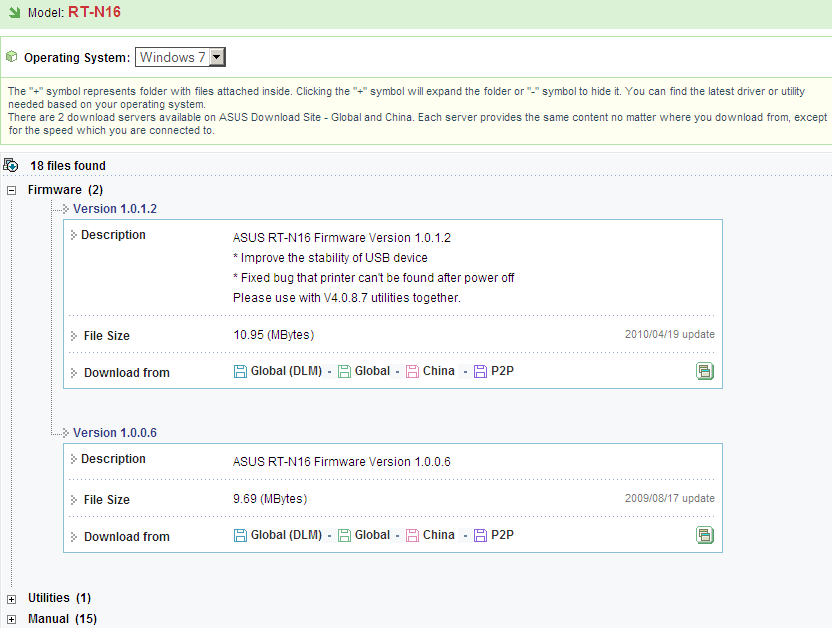
Task: Open the Operating System dropdown
Action: [180, 57]
